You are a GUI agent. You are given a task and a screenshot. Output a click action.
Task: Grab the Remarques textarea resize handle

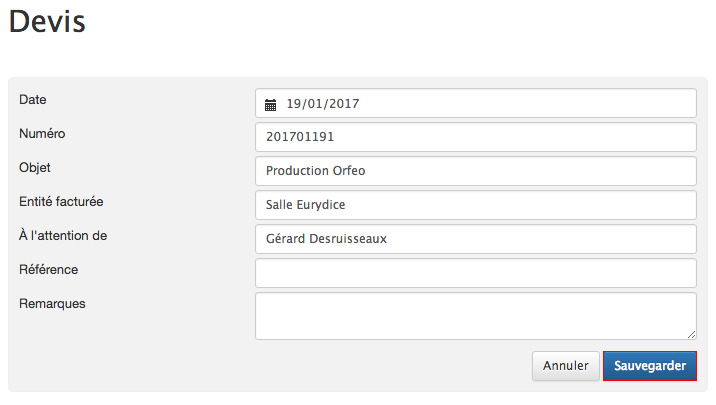(x=691, y=335)
